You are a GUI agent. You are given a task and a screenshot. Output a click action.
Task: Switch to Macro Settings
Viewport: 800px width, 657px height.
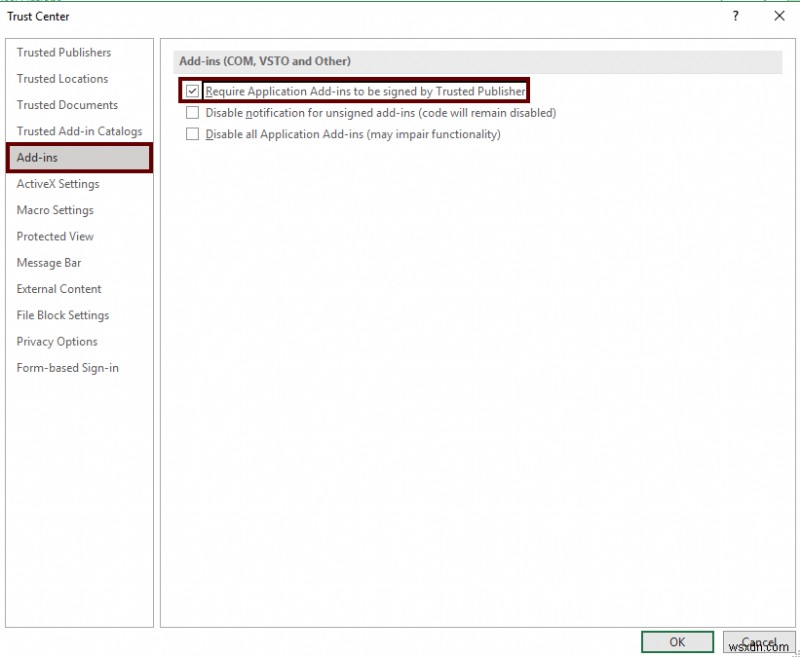pyautogui.click(x=54, y=210)
